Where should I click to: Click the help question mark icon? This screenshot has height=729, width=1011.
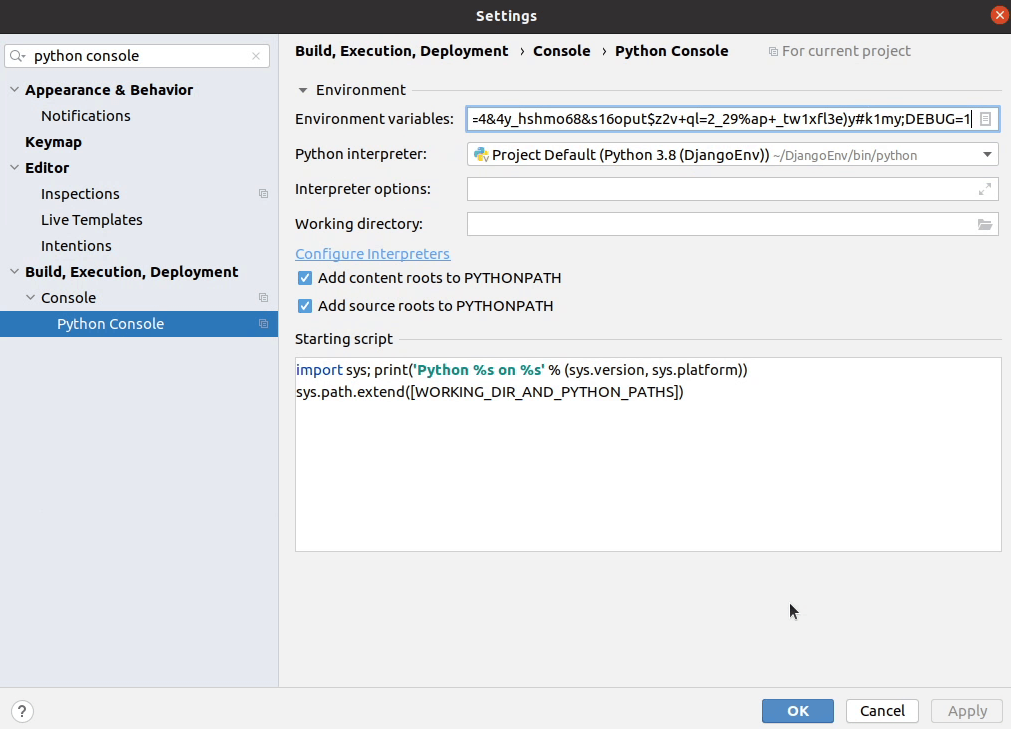21,710
